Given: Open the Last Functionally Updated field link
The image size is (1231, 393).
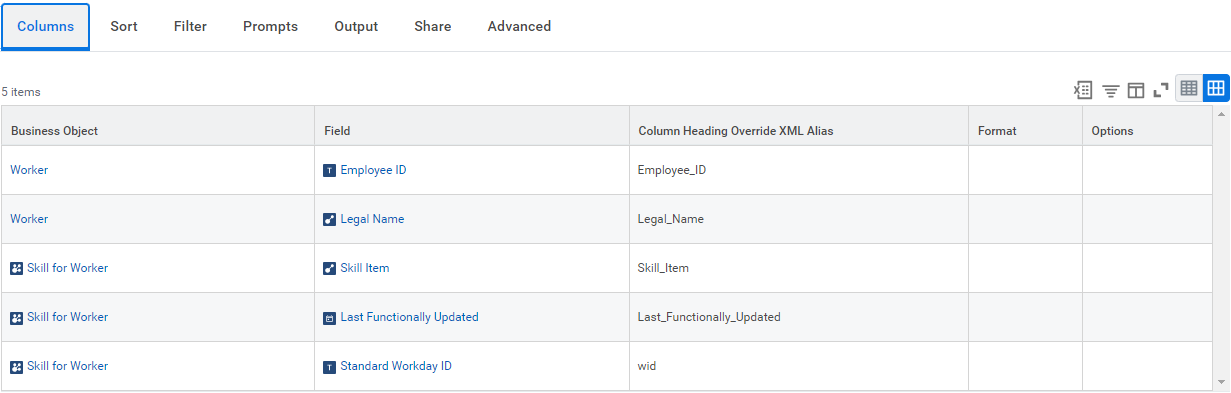Looking at the screenshot, I should (x=409, y=317).
